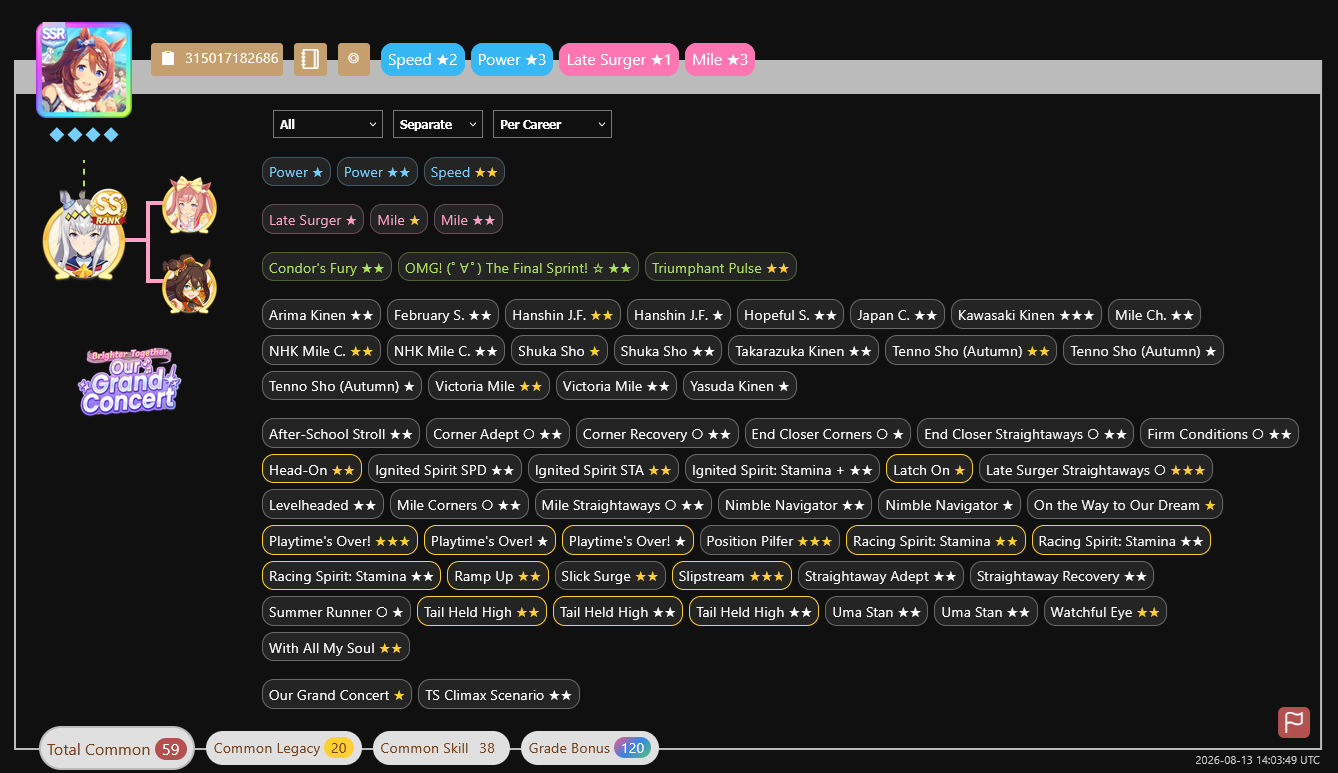Click the Ignited Spirit SPD skill chip
1338x773 pixels.
[x=445, y=470]
